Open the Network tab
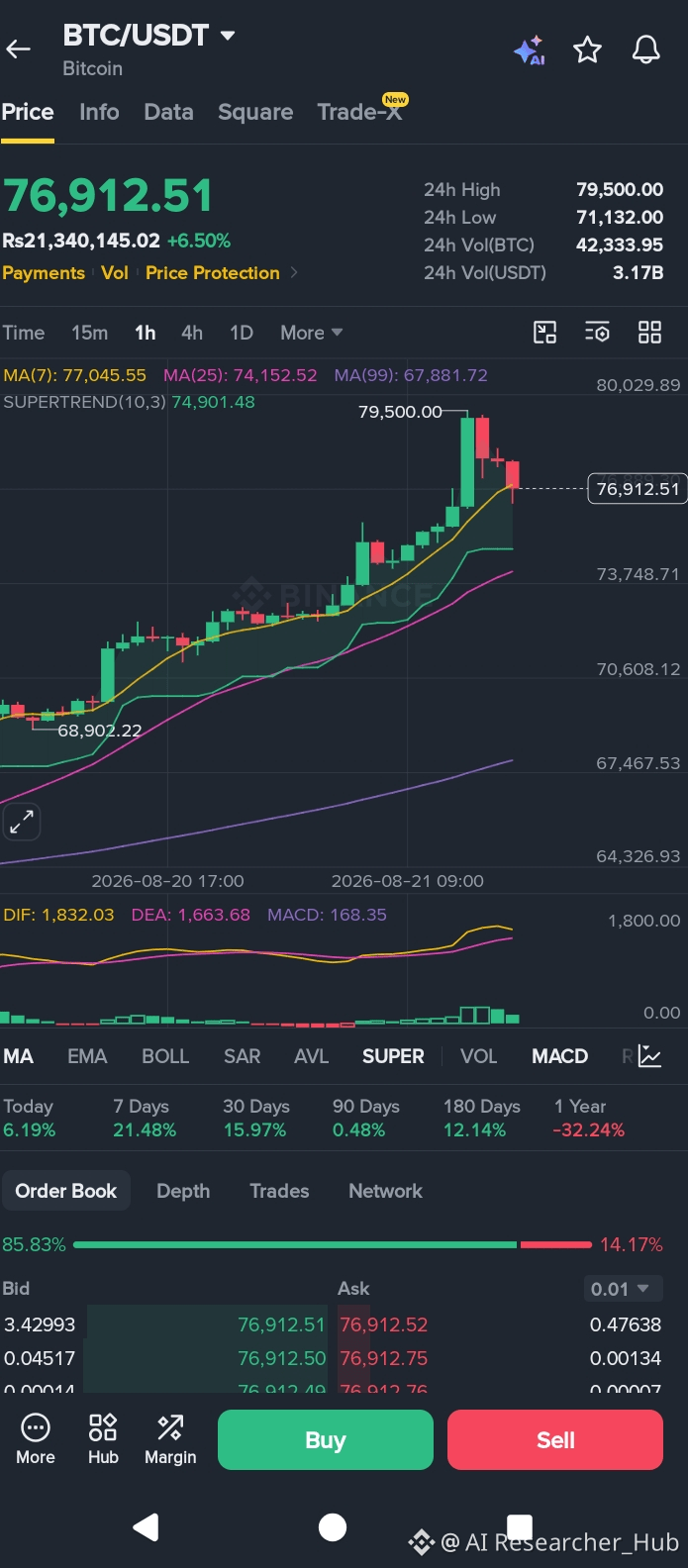This screenshot has height=1568, width=688. pos(385,1191)
